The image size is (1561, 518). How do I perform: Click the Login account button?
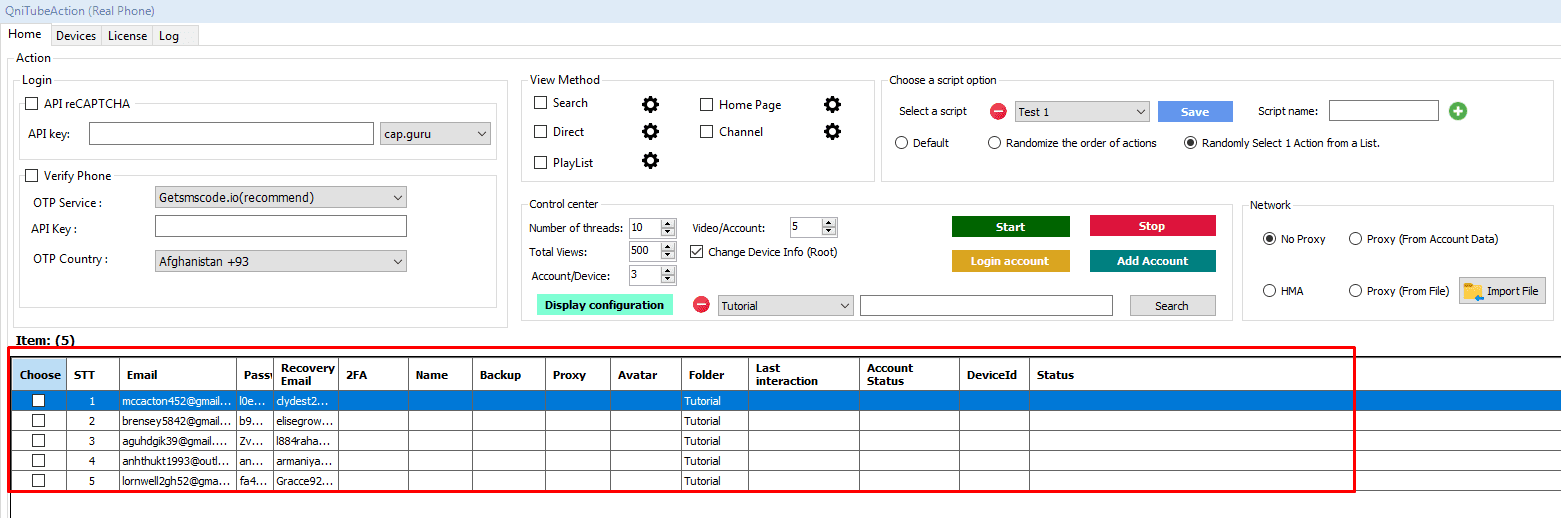click(1010, 261)
